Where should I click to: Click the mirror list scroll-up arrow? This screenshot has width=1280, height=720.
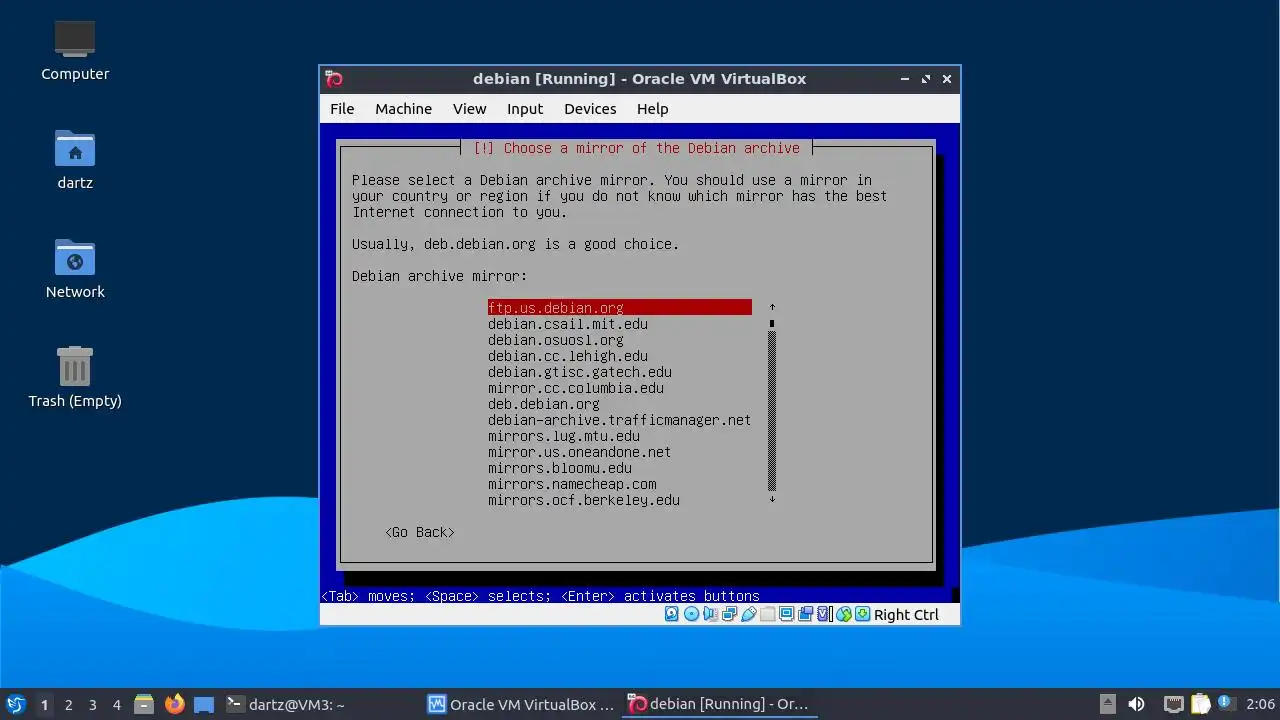pos(772,307)
